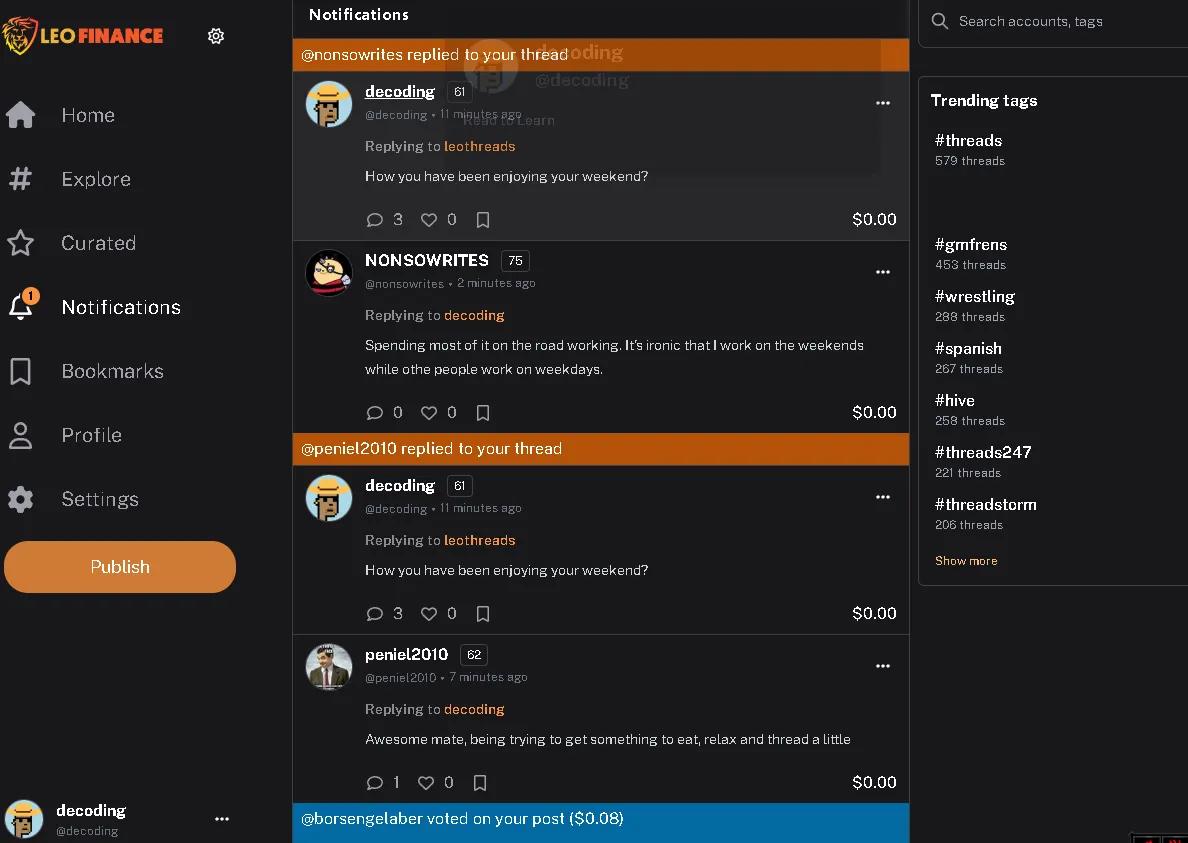Open options menu on decoding's thread
This screenshot has width=1188, height=843.
(883, 103)
